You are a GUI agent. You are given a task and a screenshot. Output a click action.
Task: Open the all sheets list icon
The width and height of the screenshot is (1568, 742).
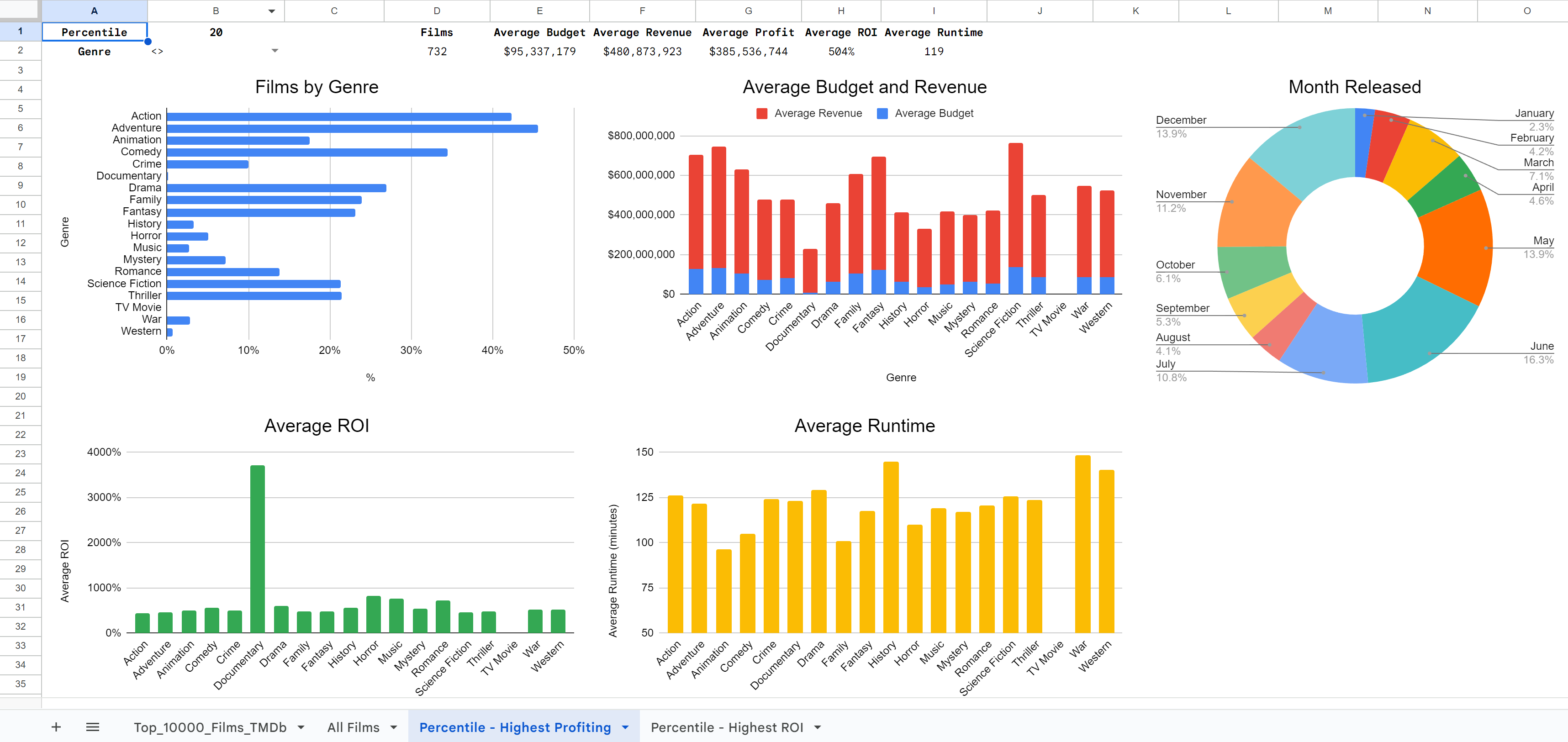pos(93,727)
